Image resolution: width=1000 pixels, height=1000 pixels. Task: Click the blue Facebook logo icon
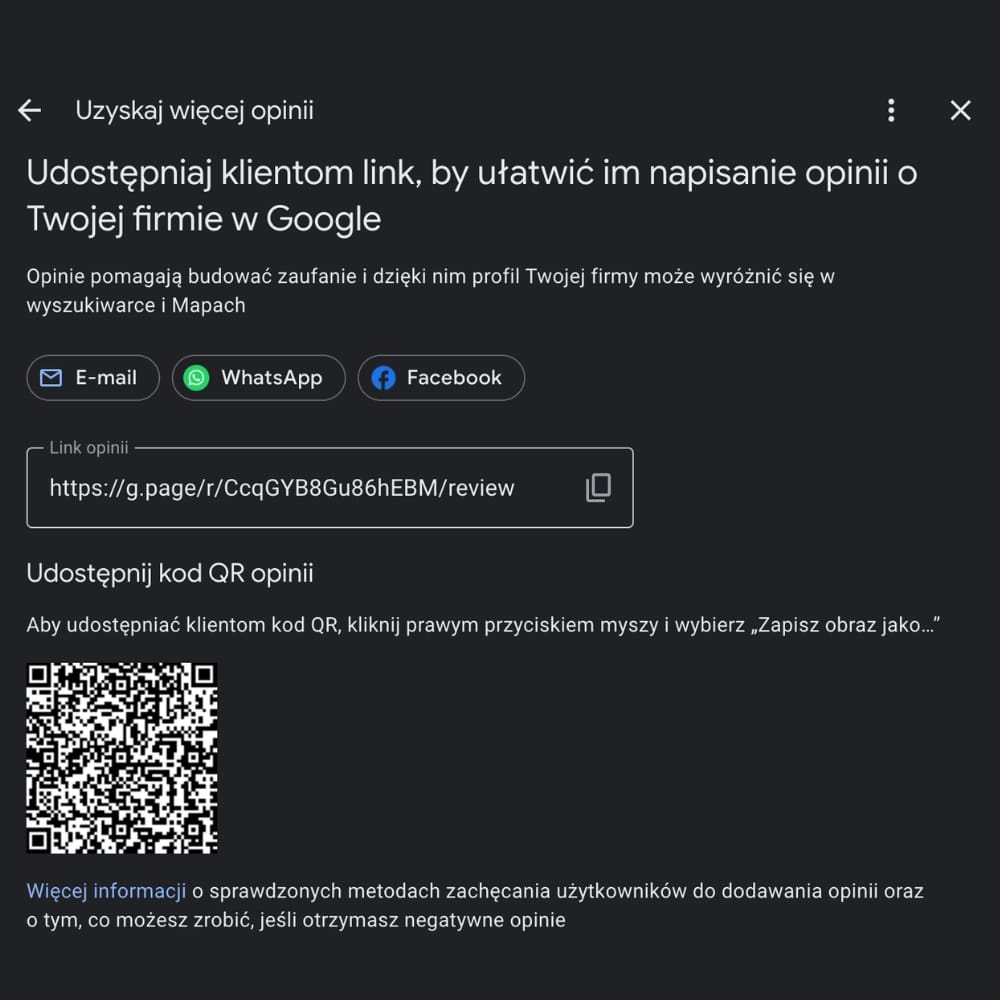383,378
